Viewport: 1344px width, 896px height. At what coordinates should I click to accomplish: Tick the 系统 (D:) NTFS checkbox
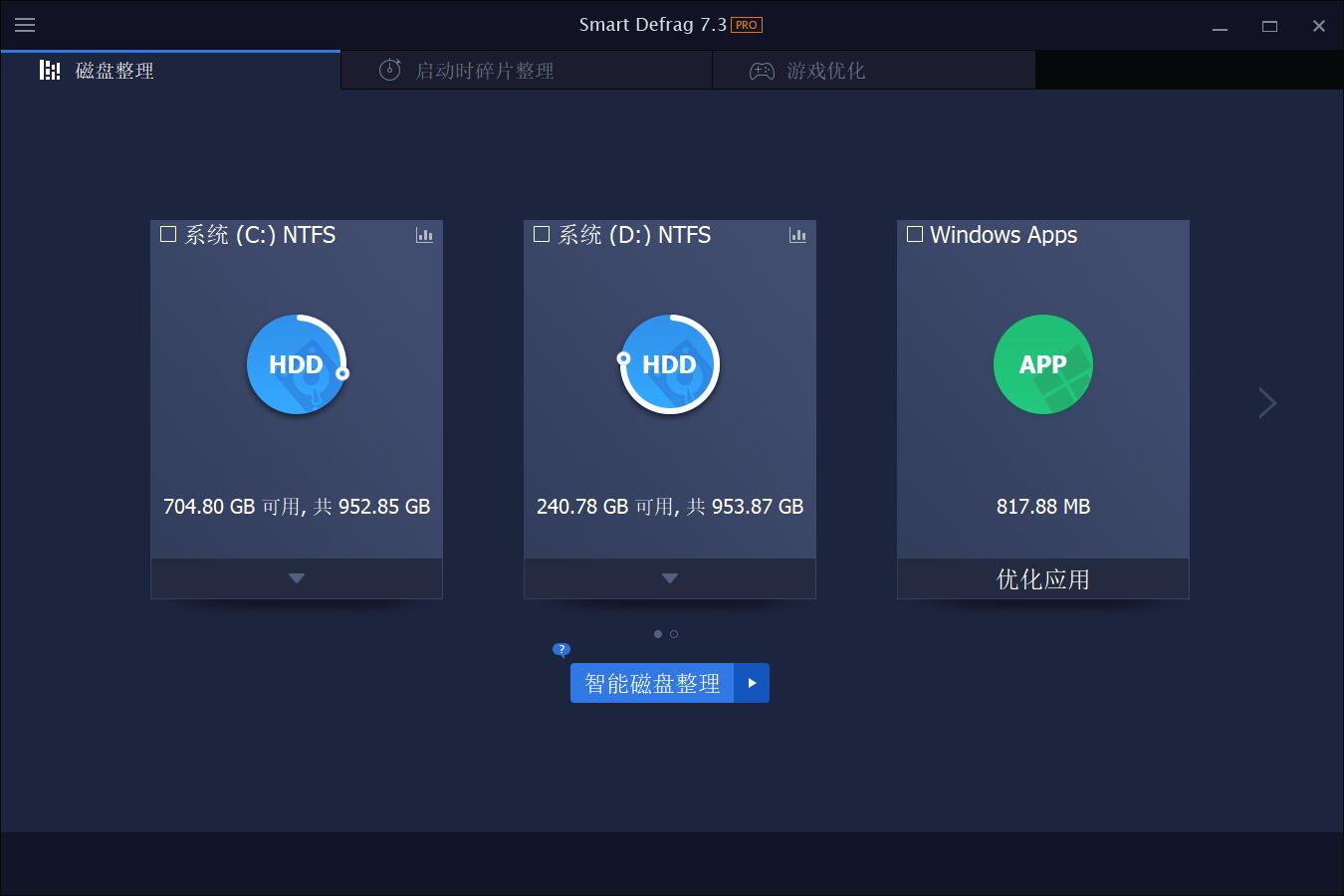point(542,234)
